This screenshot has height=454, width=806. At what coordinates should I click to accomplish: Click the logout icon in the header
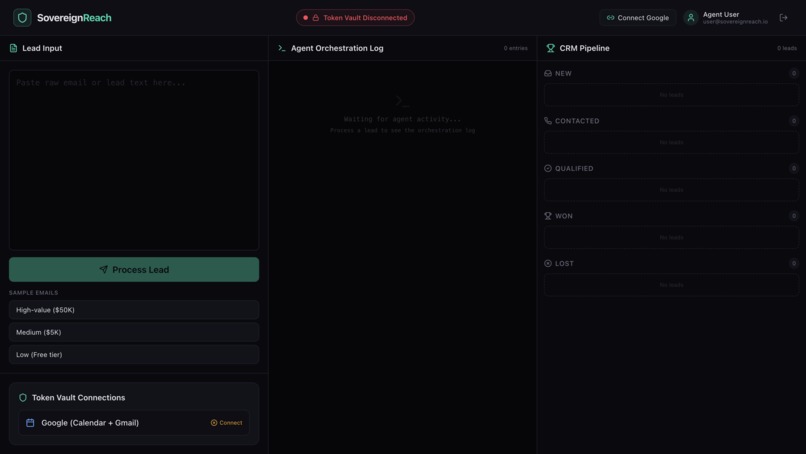pyautogui.click(x=783, y=17)
